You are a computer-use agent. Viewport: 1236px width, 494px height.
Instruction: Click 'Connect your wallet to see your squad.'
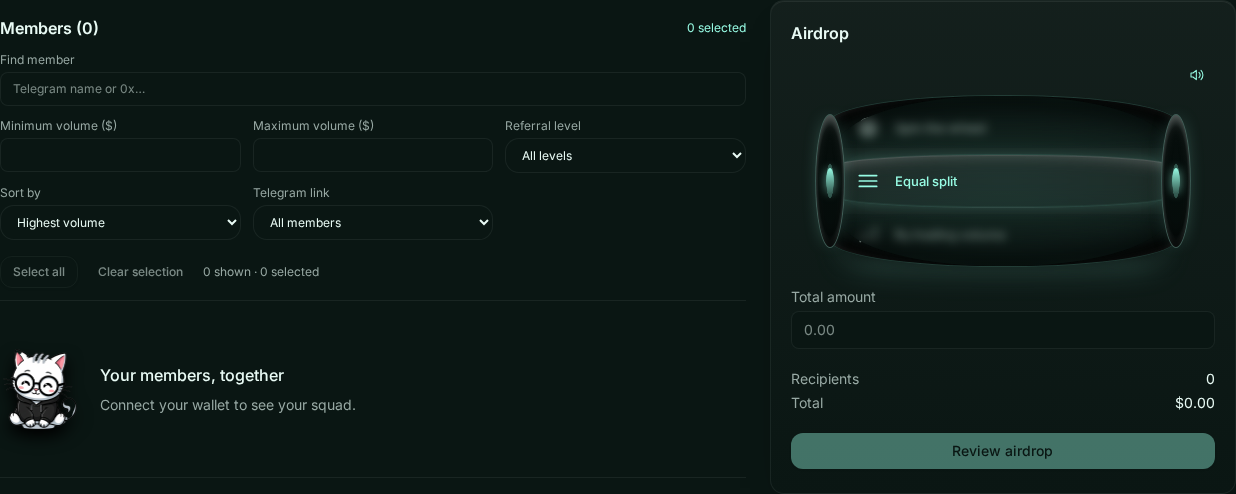click(x=228, y=405)
